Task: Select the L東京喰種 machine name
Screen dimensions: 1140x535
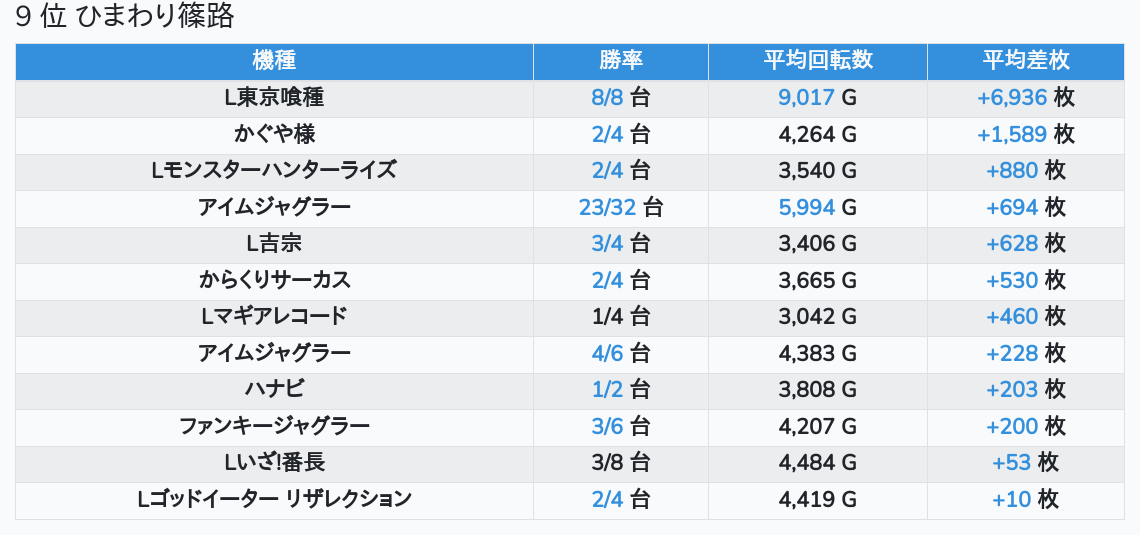Action: click(274, 98)
